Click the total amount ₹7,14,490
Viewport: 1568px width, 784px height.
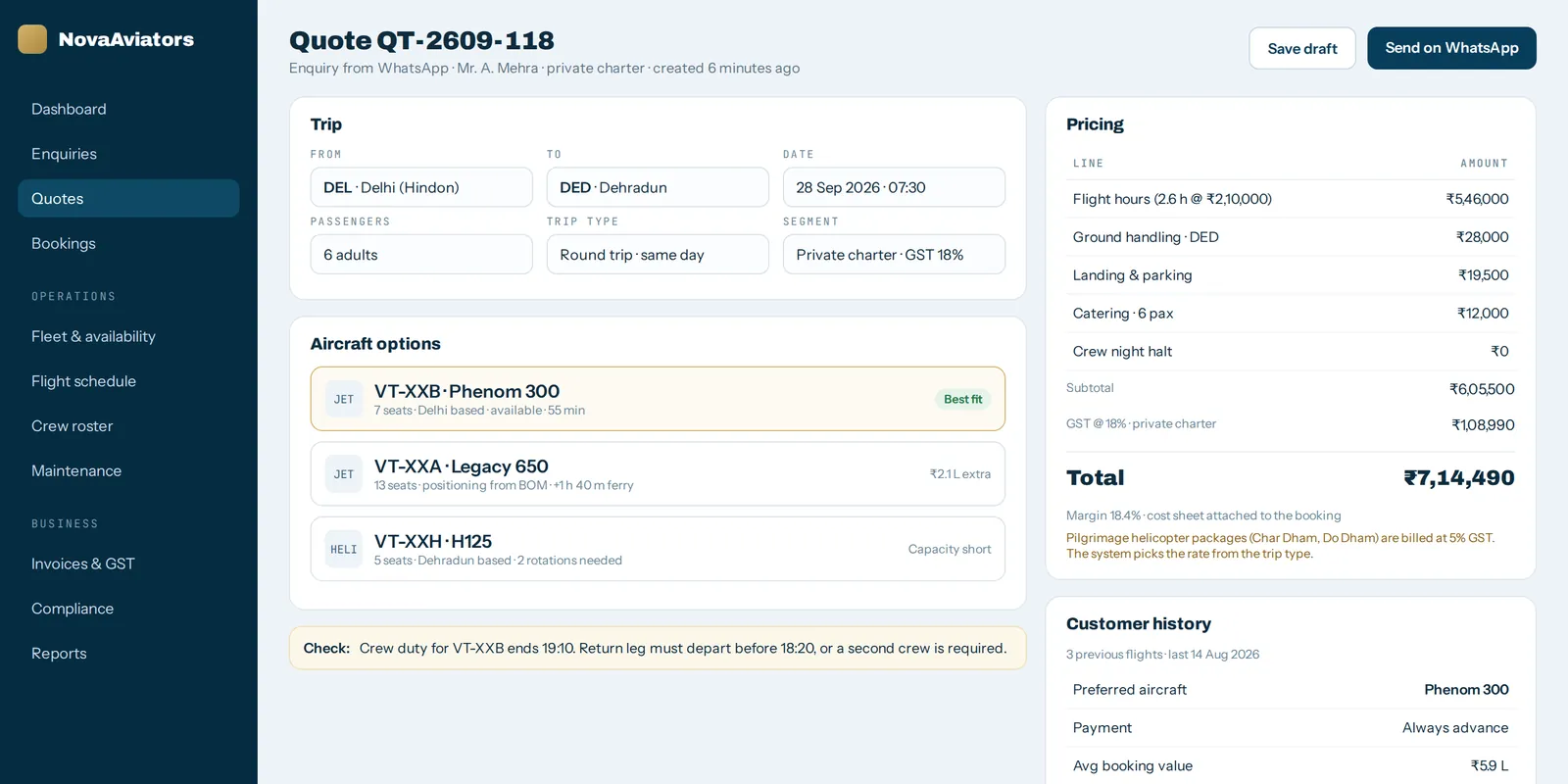(x=1459, y=478)
